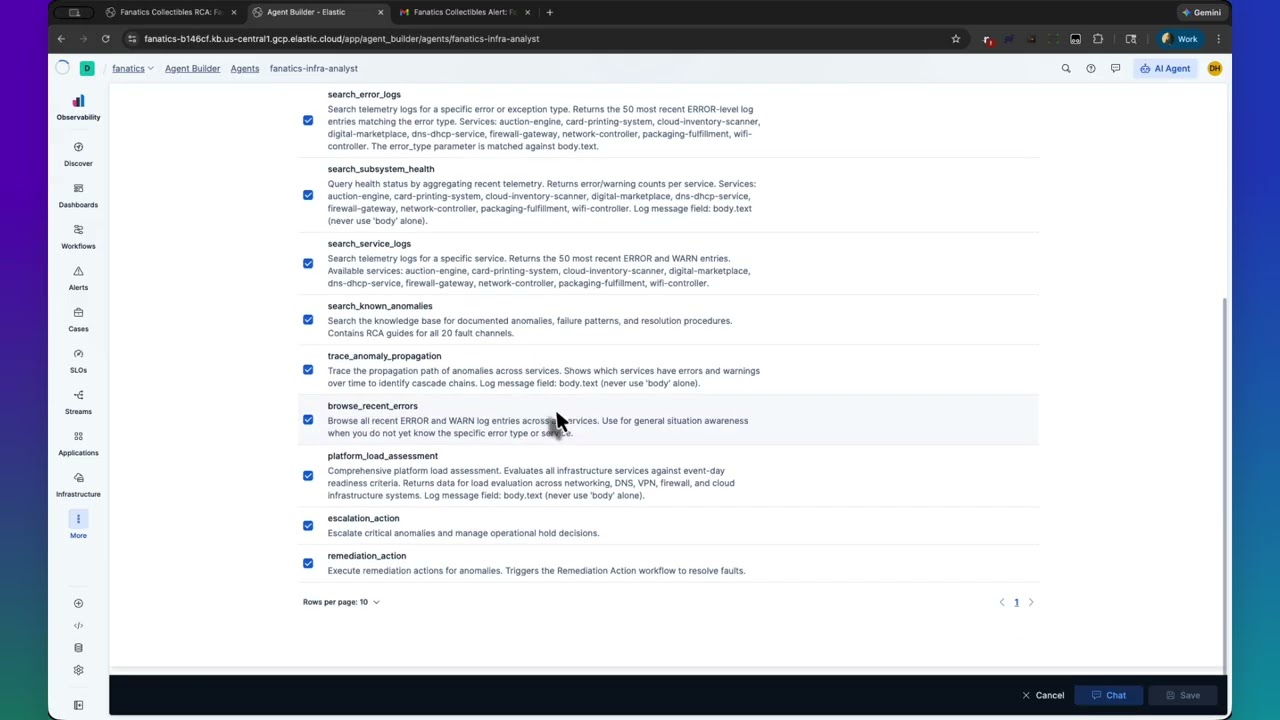Viewport: 1280px width, 720px height.
Task: Open the feedback chat icon in header
Action: click(1115, 68)
